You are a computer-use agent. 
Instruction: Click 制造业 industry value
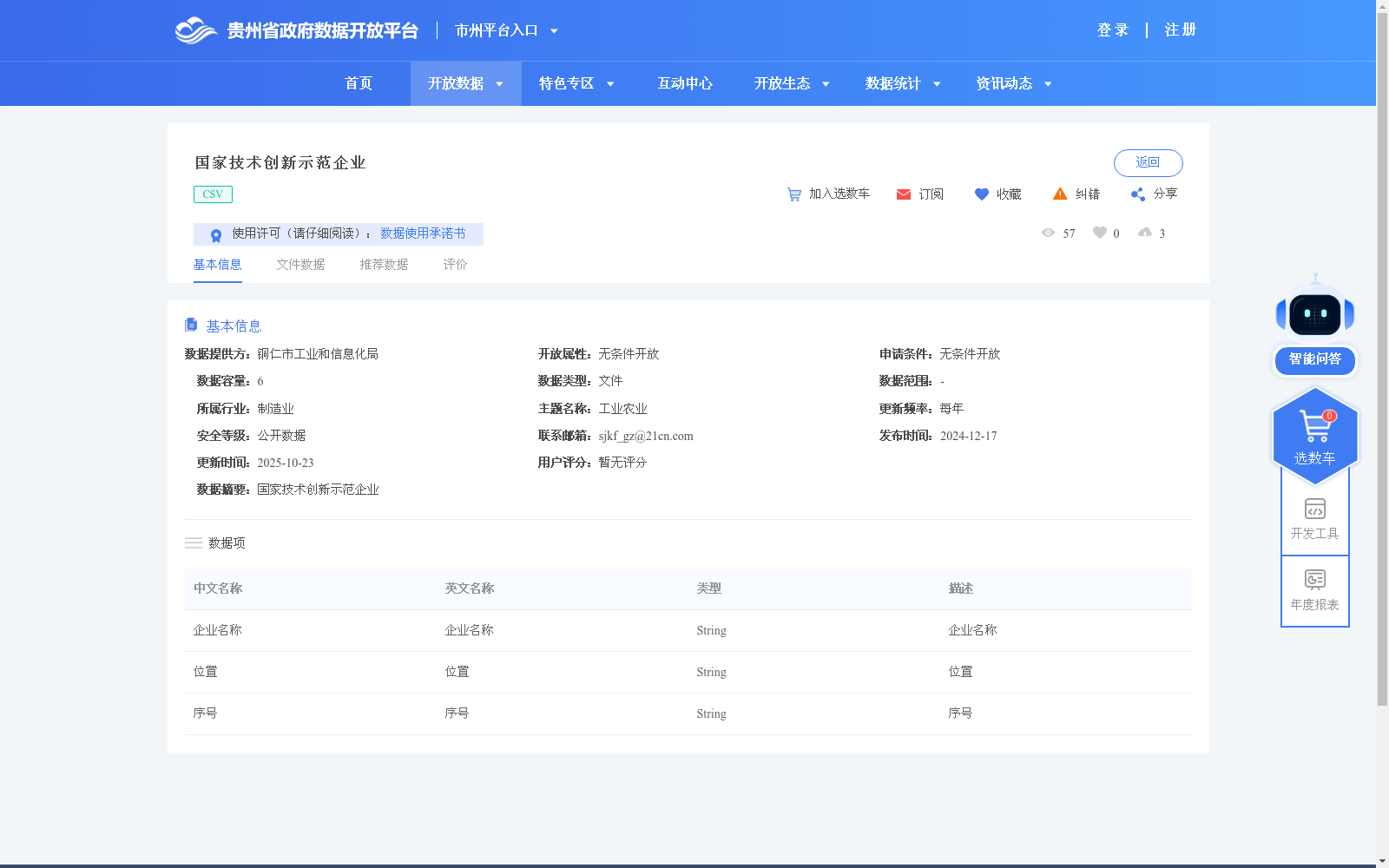tap(276, 409)
